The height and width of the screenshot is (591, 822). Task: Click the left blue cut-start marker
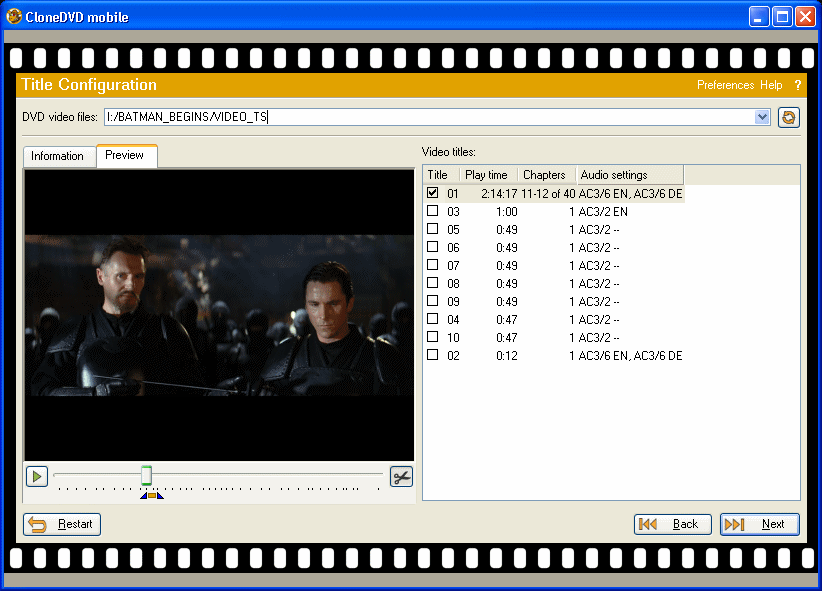coord(144,496)
